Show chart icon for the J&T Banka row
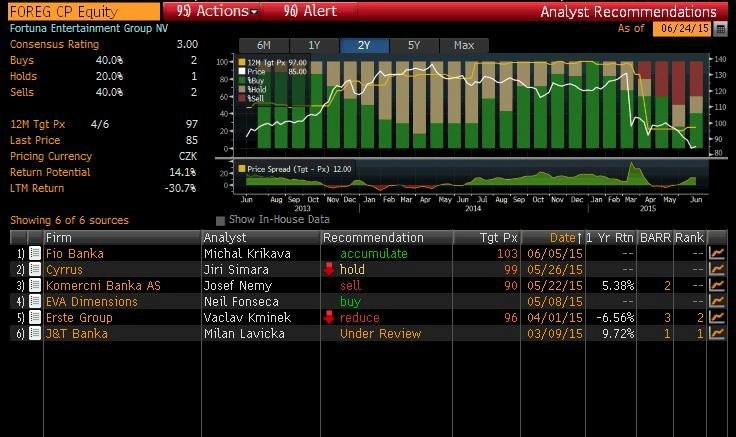Viewport: 736px width, 437px height. click(717, 333)
